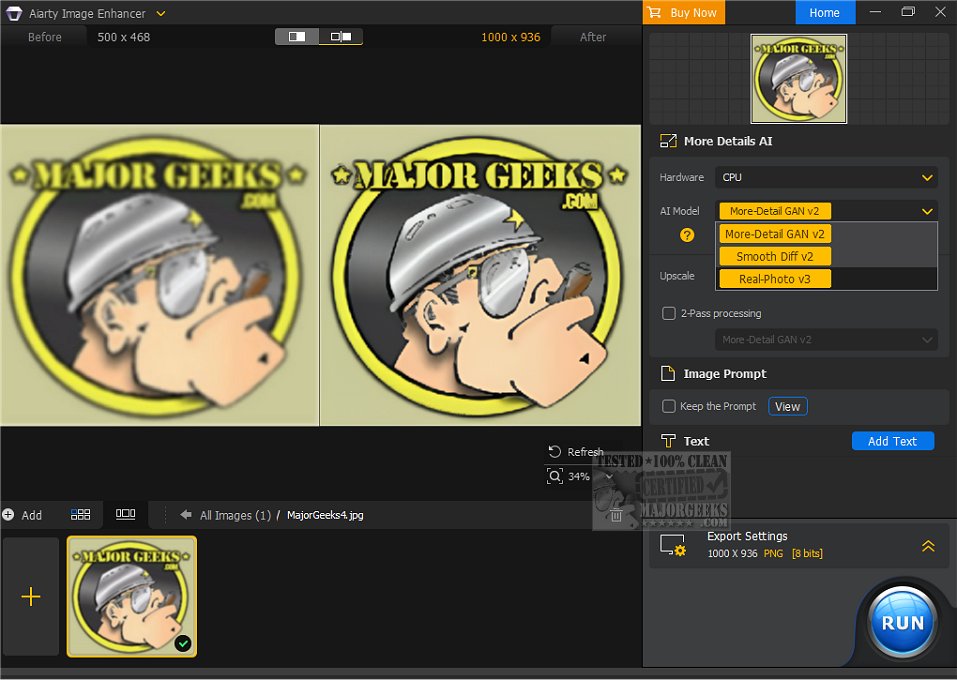The width and height of the screenshot is (957, 680).
Task: Click the green checkmark on thumbnail
Action: 182,643
